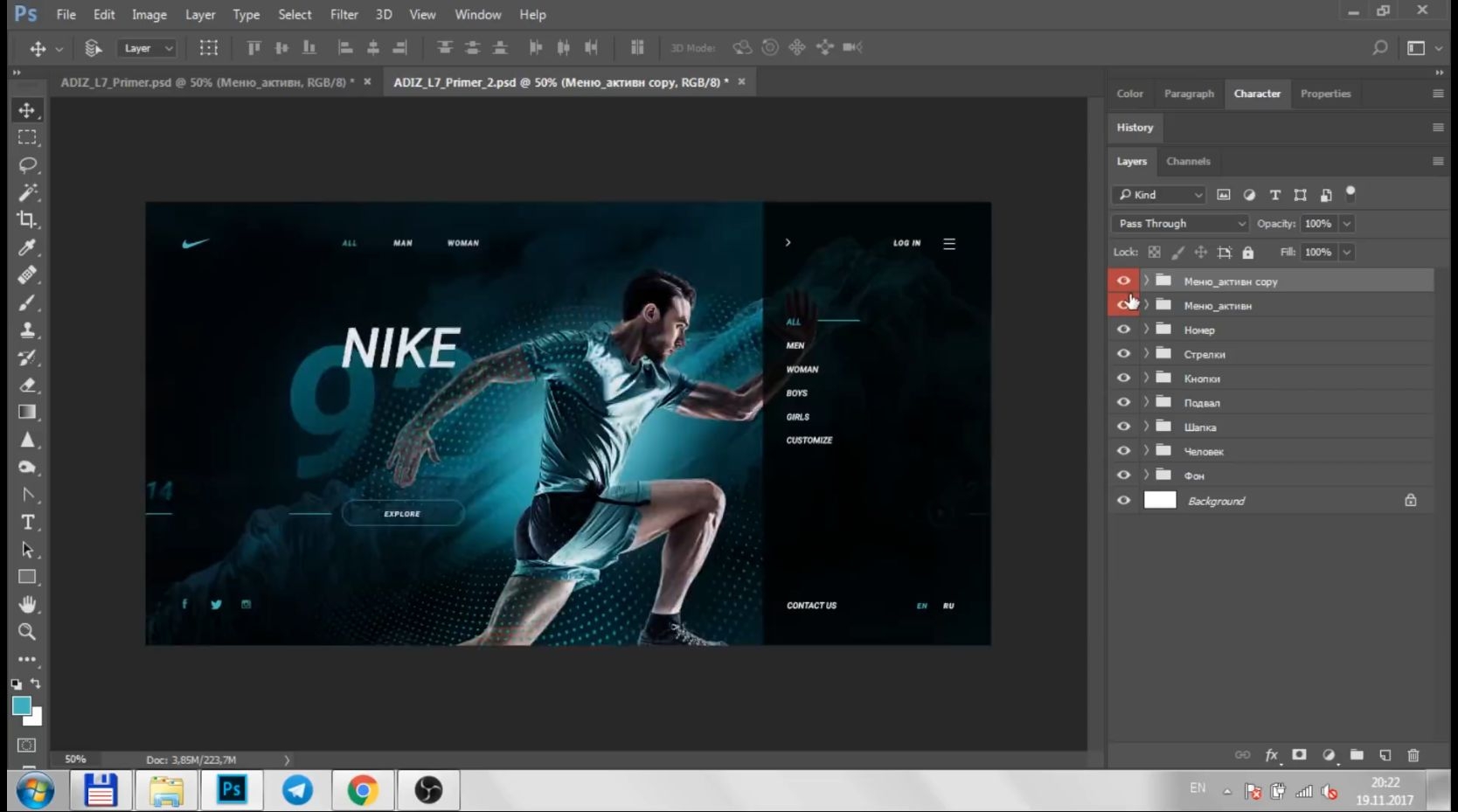
Task: Open the Window menu
Action: [478, 14]
